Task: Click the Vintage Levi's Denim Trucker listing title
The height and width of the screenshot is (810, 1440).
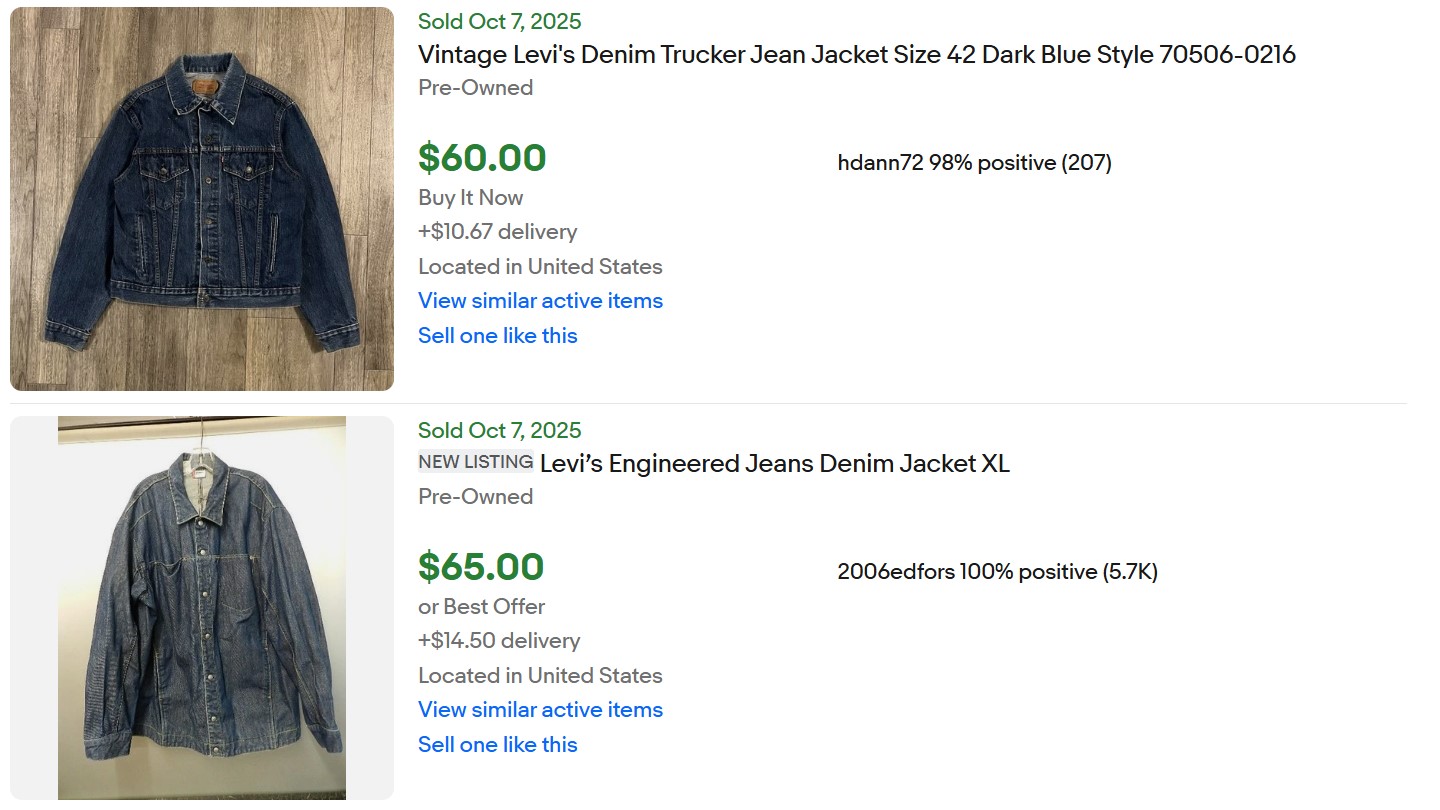Action: [856, 54]
